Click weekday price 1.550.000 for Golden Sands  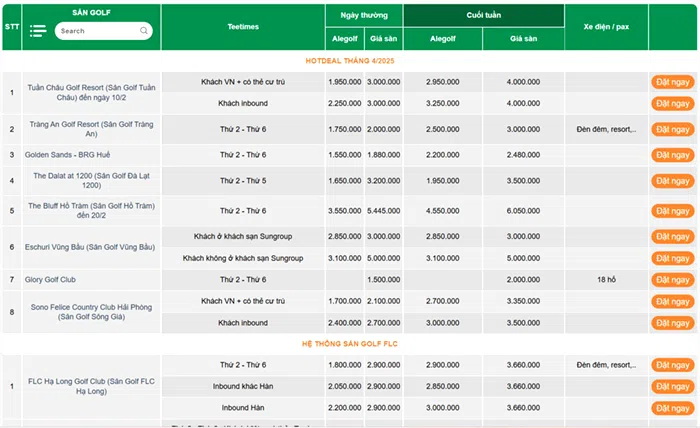point(345,155)
